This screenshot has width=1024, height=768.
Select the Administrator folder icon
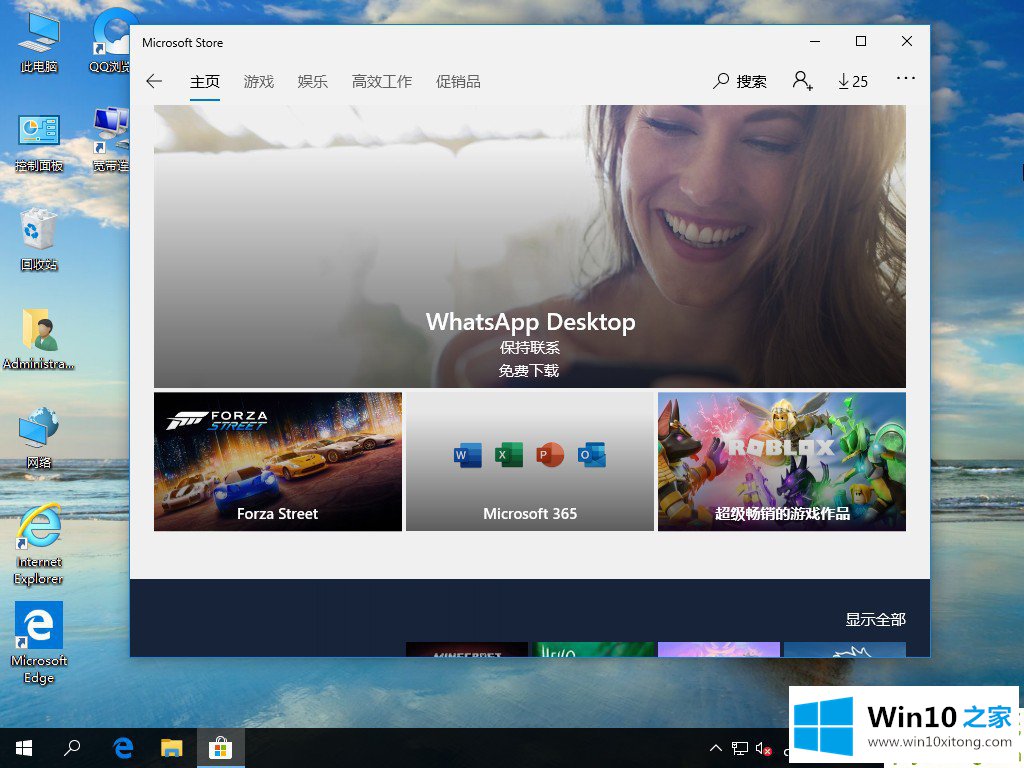pos(39,340)
